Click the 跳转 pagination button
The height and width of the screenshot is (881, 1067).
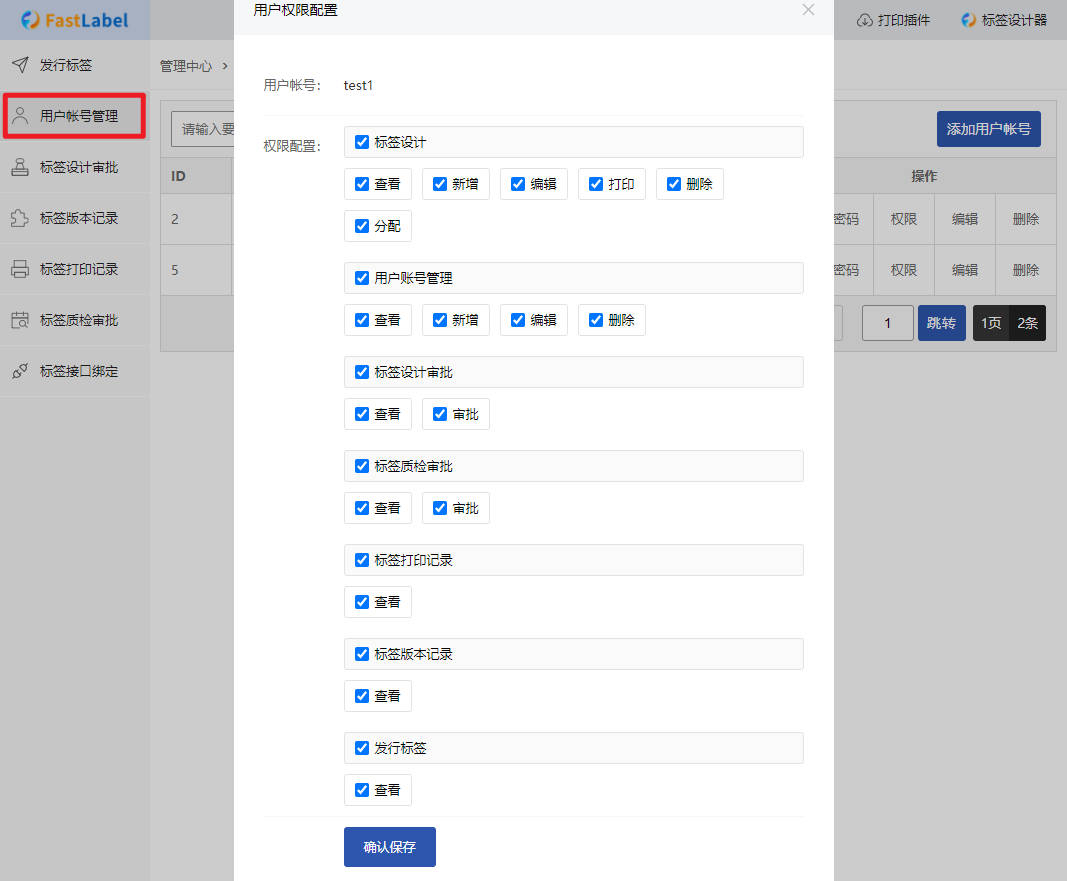coord(941,323)
